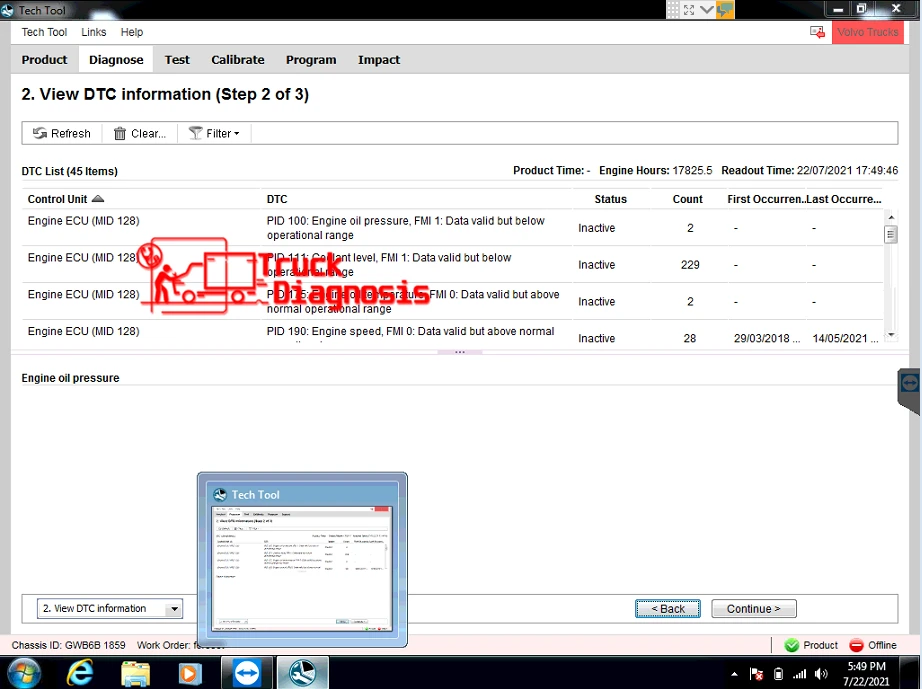Switch to the Program tab
This screenshot has width=922, height=689.
311,60
